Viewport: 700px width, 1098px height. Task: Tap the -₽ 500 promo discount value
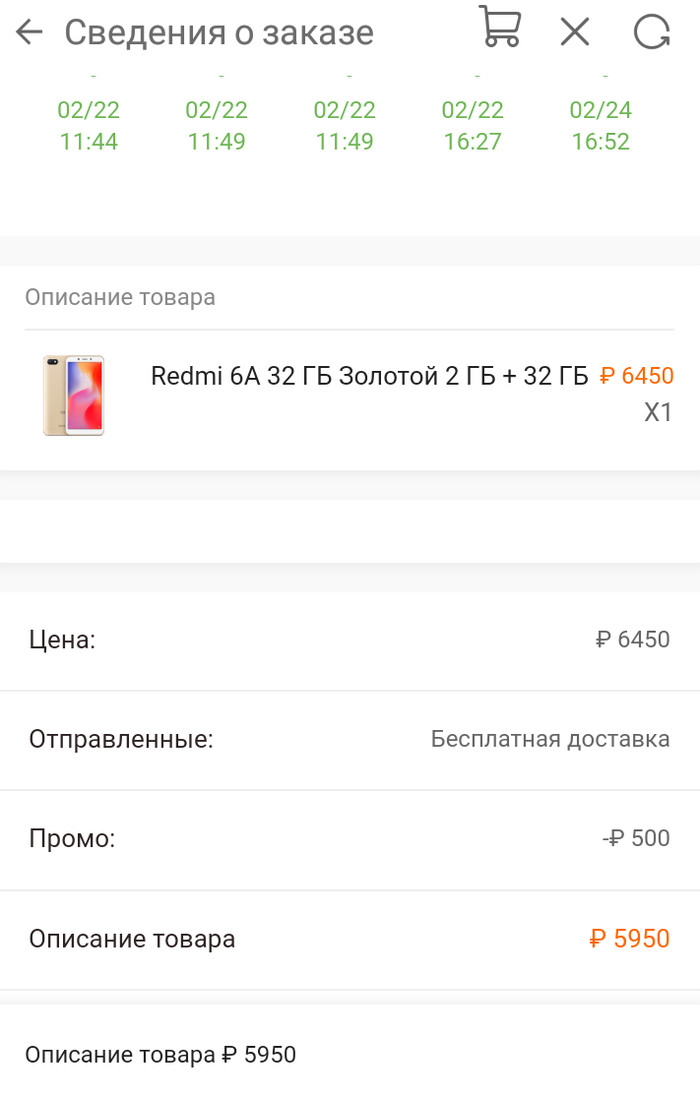point(637,838)
